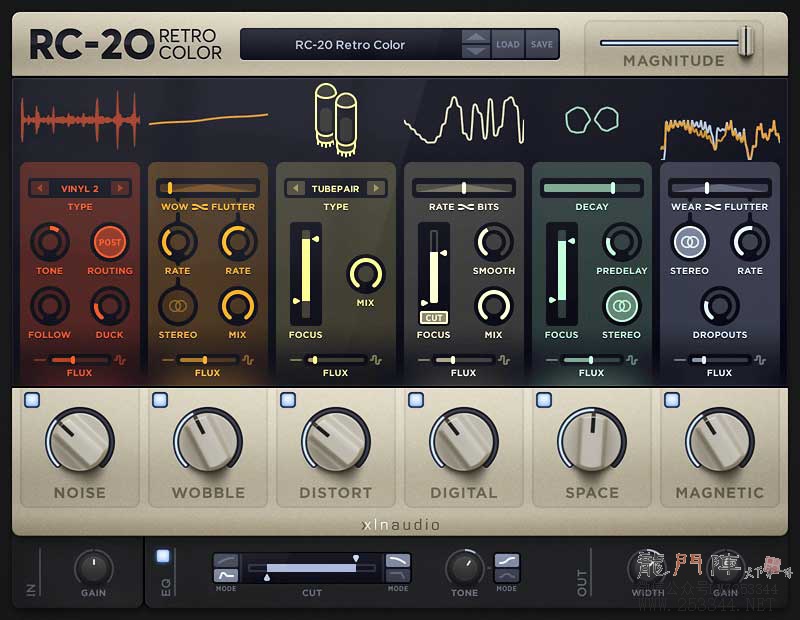
Task: Click the WEAR/FLUTTER balance slider
Action: click(x=720, y=188)
